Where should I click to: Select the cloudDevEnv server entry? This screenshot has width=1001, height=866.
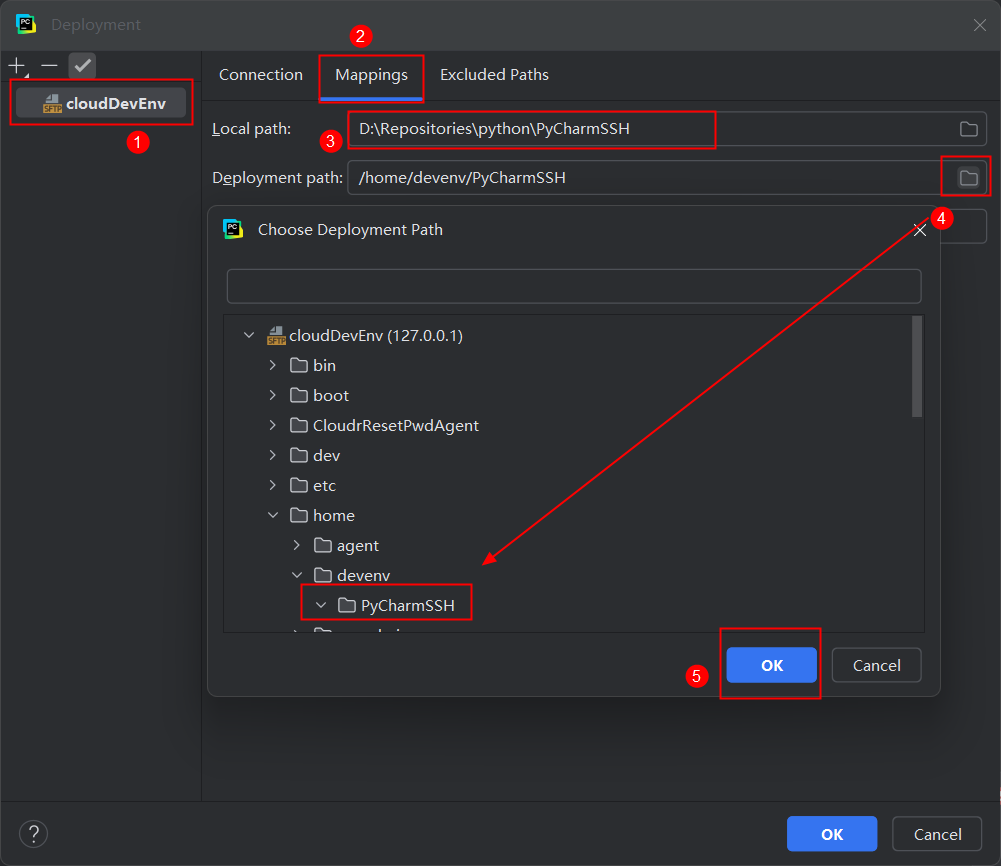[101, 103]
